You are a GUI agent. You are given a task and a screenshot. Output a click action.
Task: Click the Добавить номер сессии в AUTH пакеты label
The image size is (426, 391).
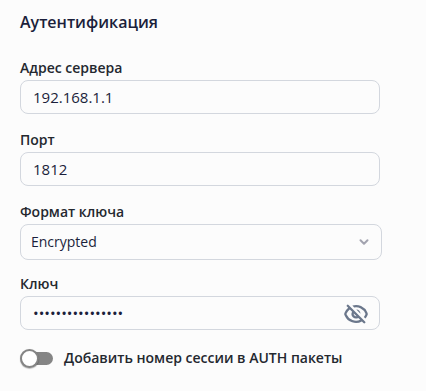(x=203, y=358)
